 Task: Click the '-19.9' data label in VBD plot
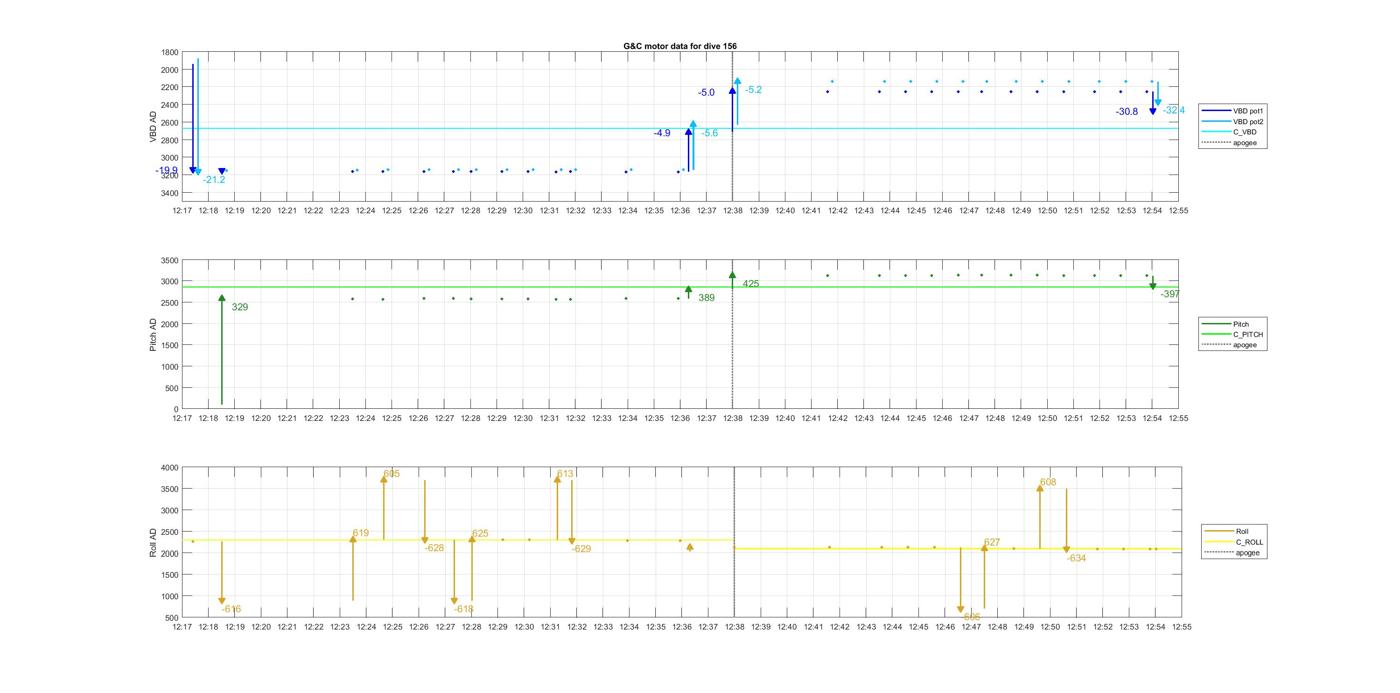pyautogui.click(x=167, y=171)
